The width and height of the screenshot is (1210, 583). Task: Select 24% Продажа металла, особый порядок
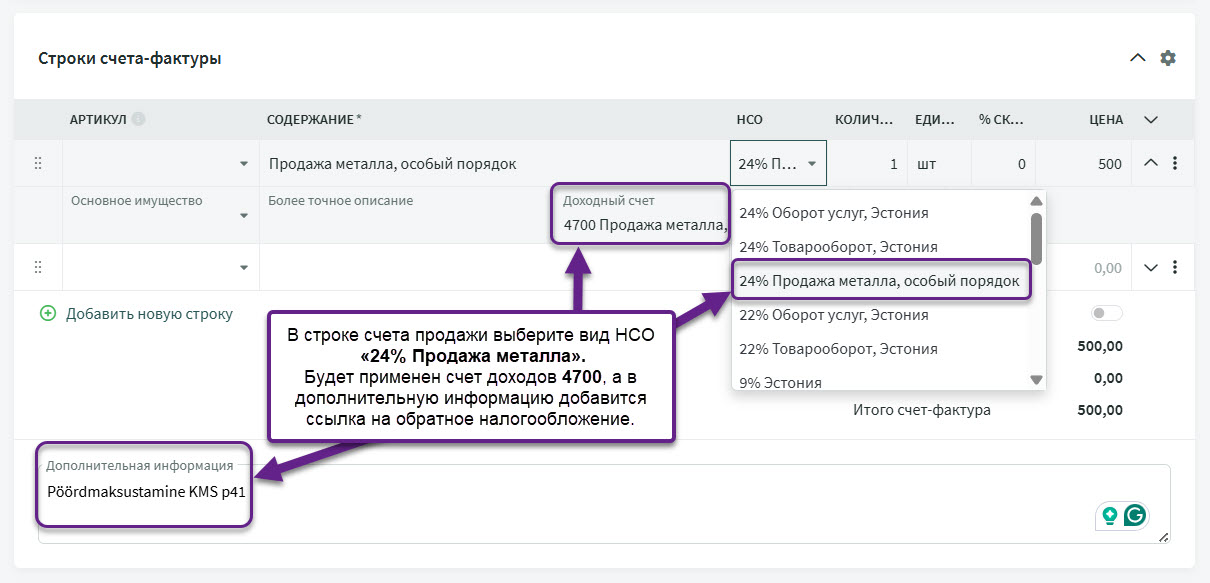(x=878, y=281)
